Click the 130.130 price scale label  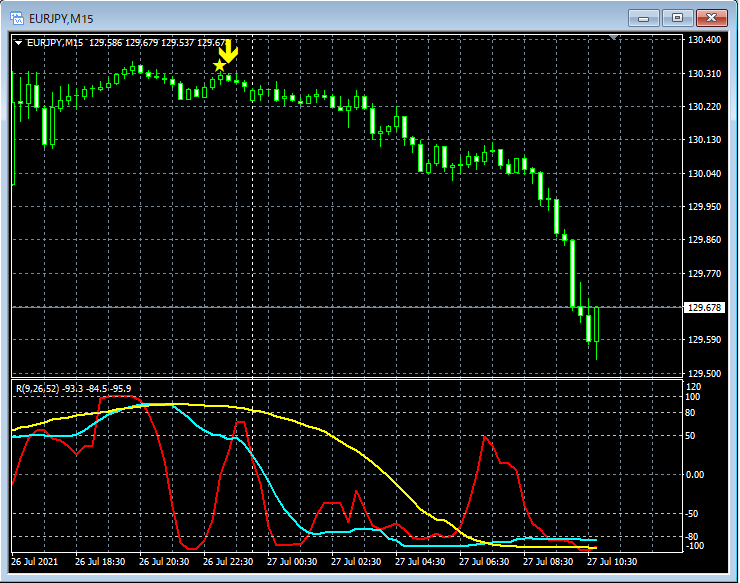point(705,140)
